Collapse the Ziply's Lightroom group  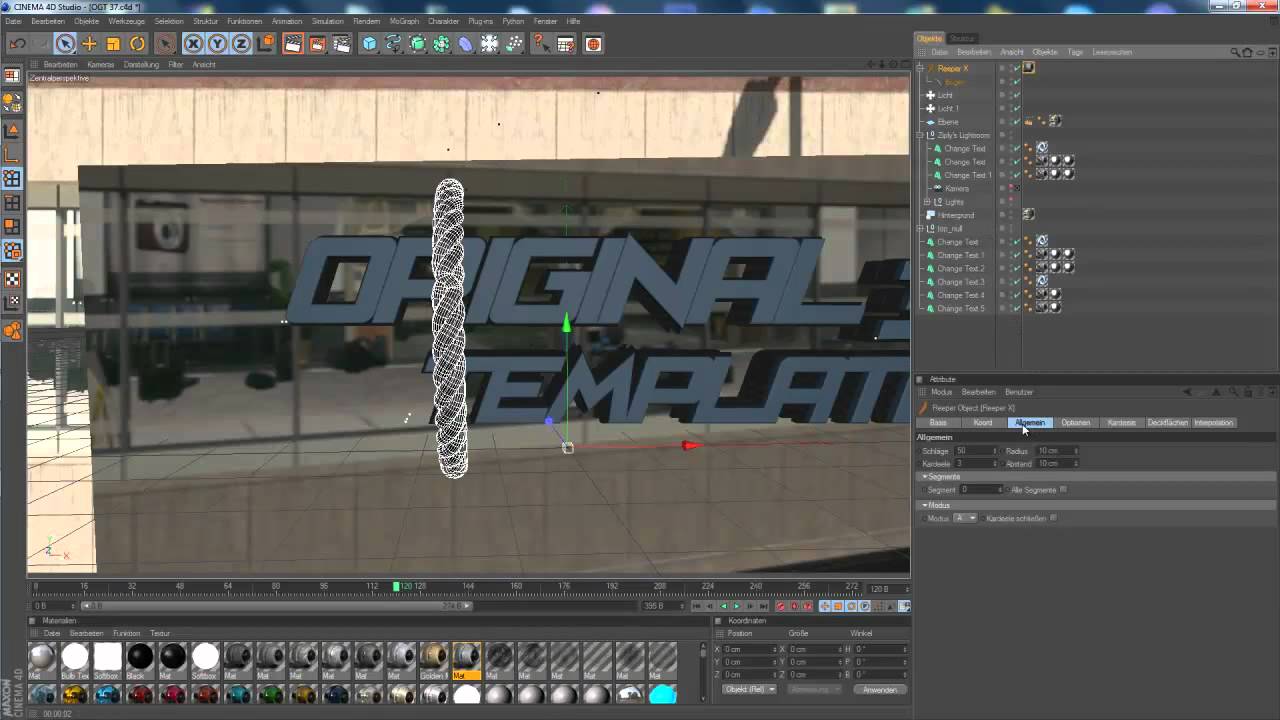tap(920, 135)
